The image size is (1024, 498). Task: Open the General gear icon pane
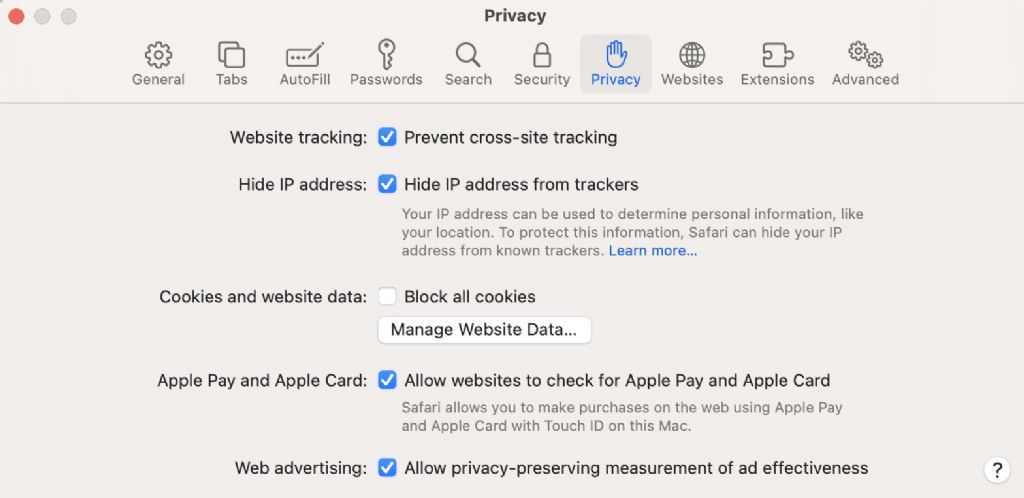click(158, 55)
